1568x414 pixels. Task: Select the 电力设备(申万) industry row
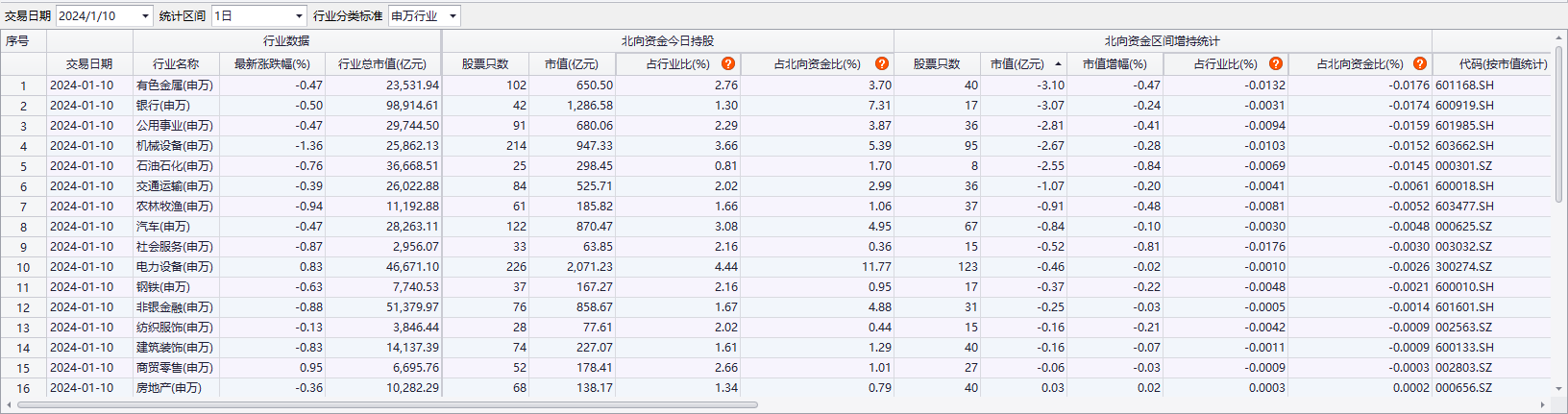(x=175, y=267)
